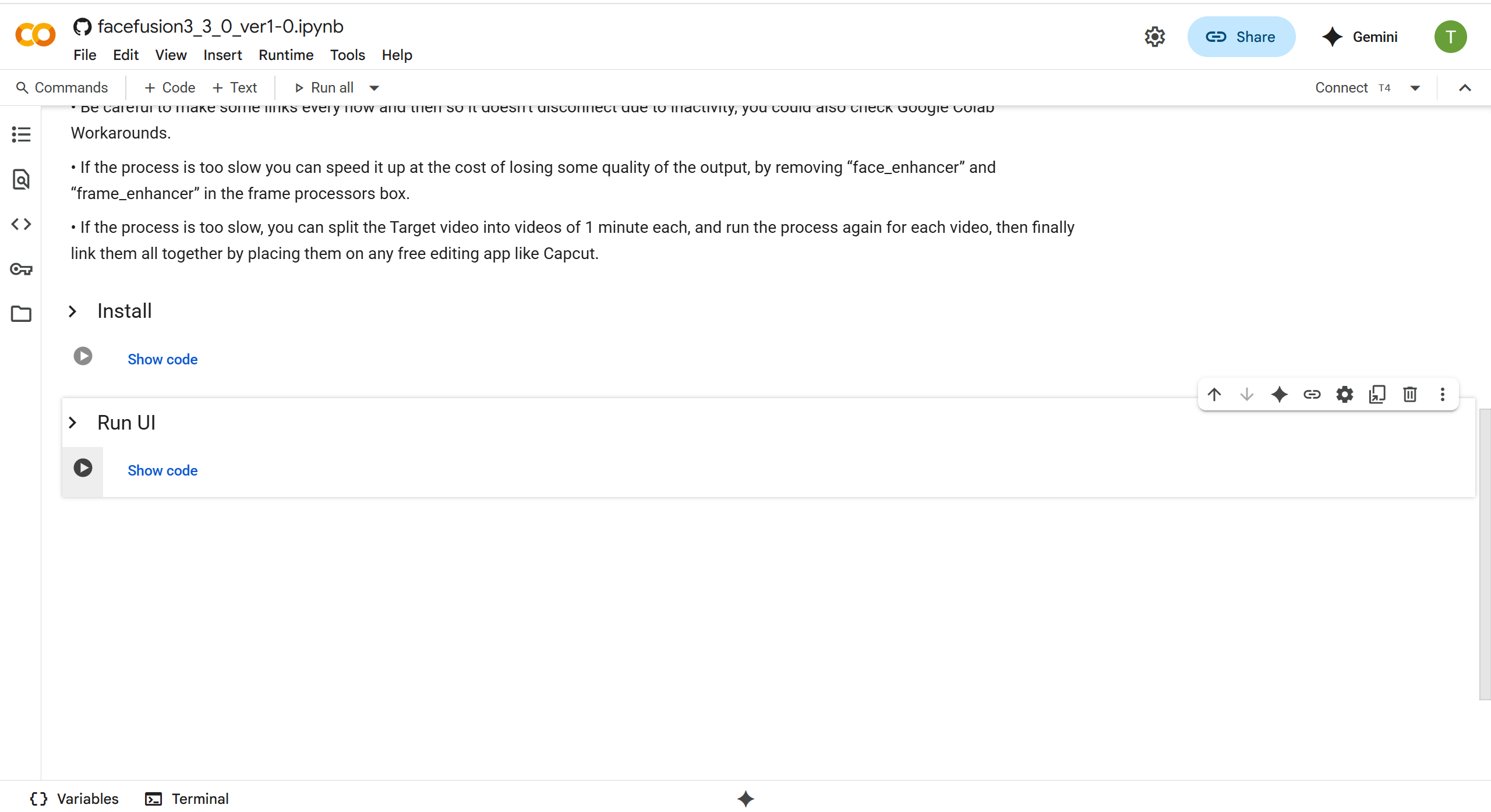Open the find and replace panel
The height and width of the screenshot is (812, 1491).
(x=21, y=179)
